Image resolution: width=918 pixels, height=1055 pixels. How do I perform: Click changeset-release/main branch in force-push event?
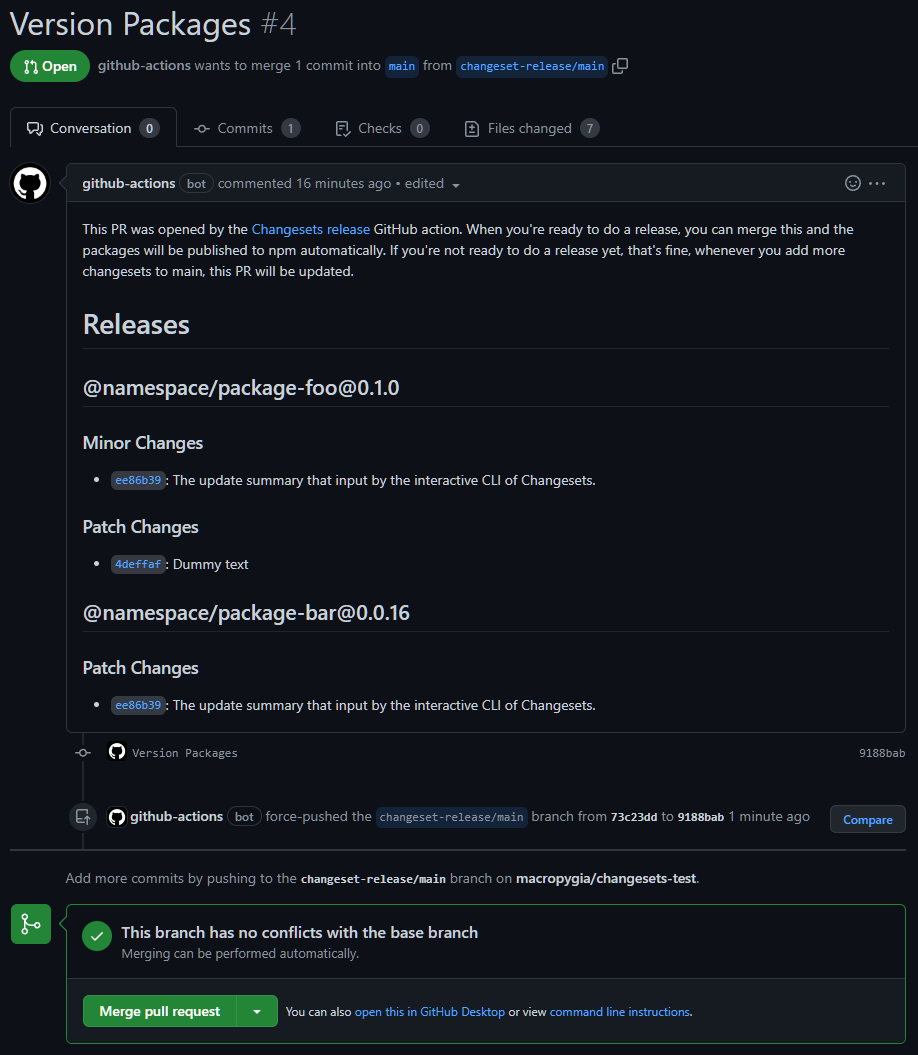click(x=451, y=817)
